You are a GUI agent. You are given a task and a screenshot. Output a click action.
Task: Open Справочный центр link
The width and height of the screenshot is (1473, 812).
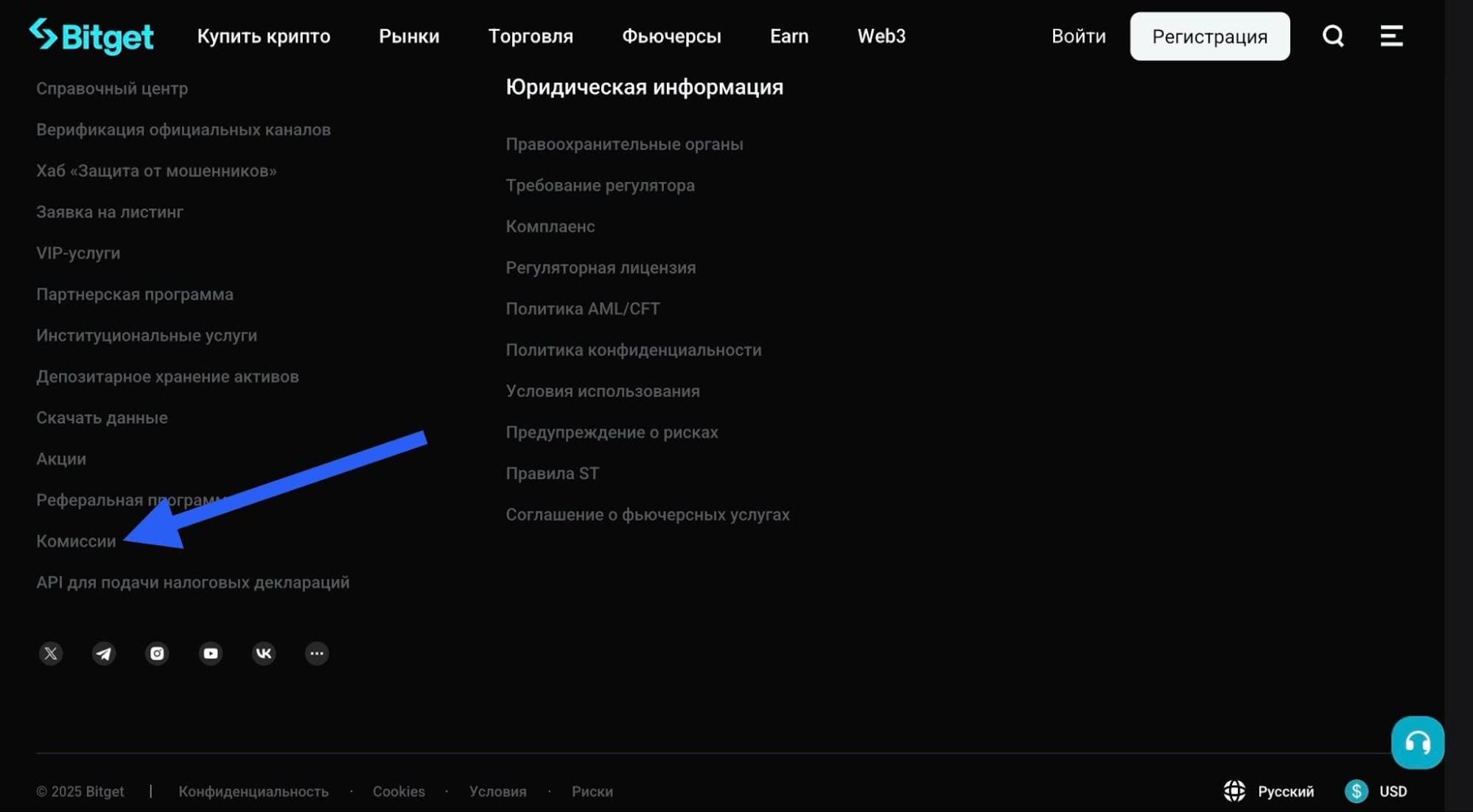tap(112, 88)
